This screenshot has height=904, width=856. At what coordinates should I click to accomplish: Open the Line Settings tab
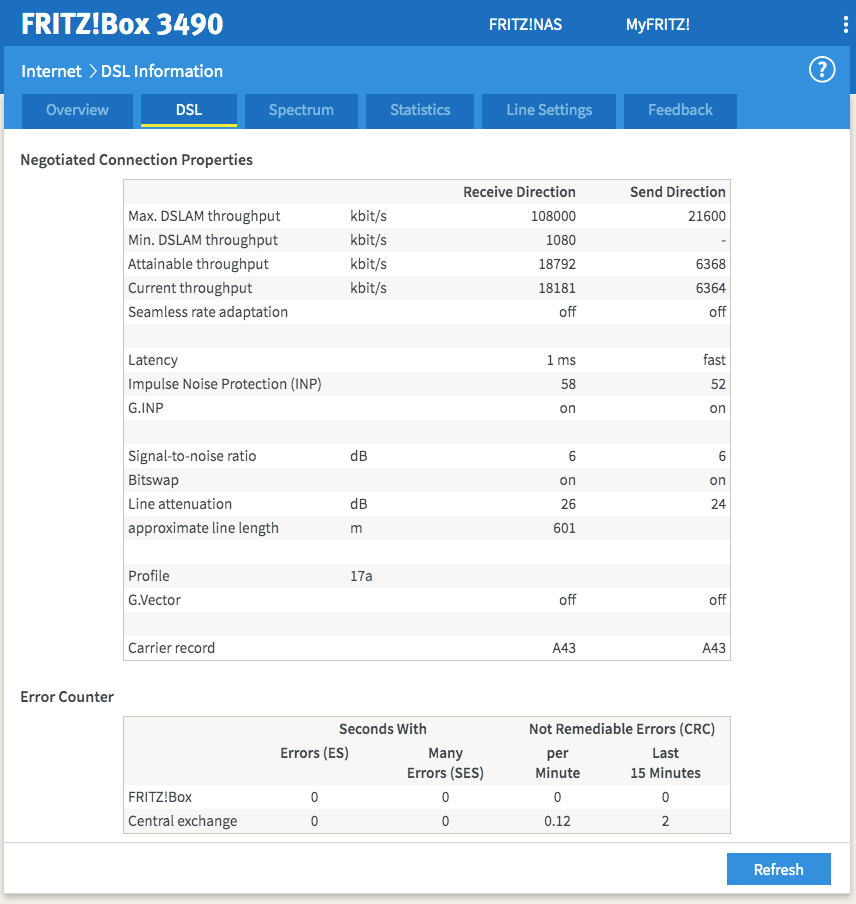(x=549, y=110)
